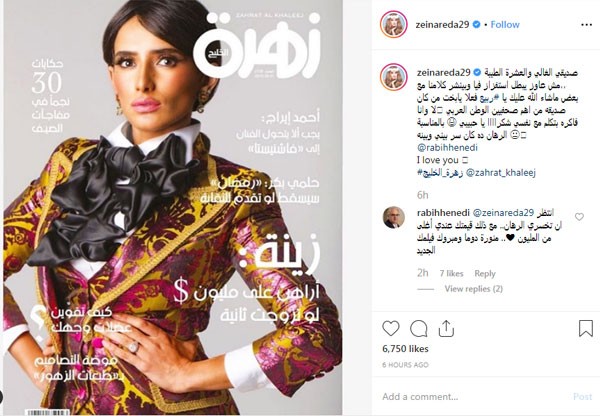Open rabihhenedi's avatar next to comment
The width and height of the screenshot is (600, 416).
tap(394, 217)
